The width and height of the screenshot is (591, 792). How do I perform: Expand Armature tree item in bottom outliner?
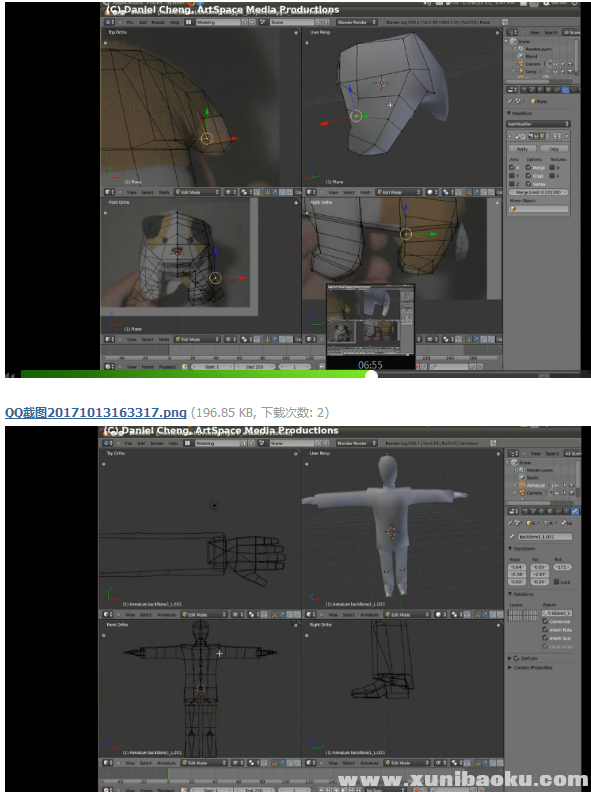515,485
